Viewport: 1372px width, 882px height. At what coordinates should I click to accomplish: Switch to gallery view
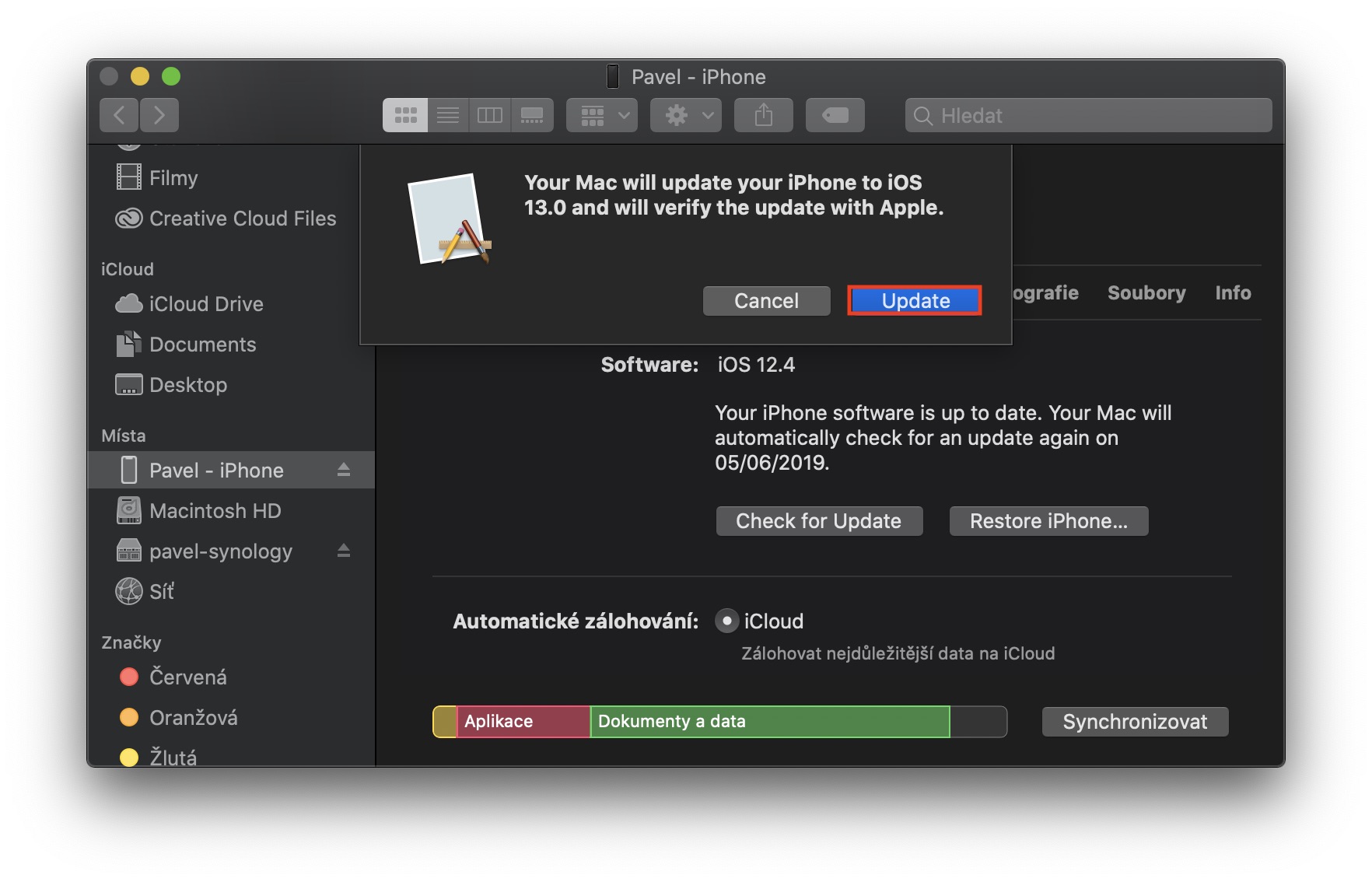[x=532, y=116]
